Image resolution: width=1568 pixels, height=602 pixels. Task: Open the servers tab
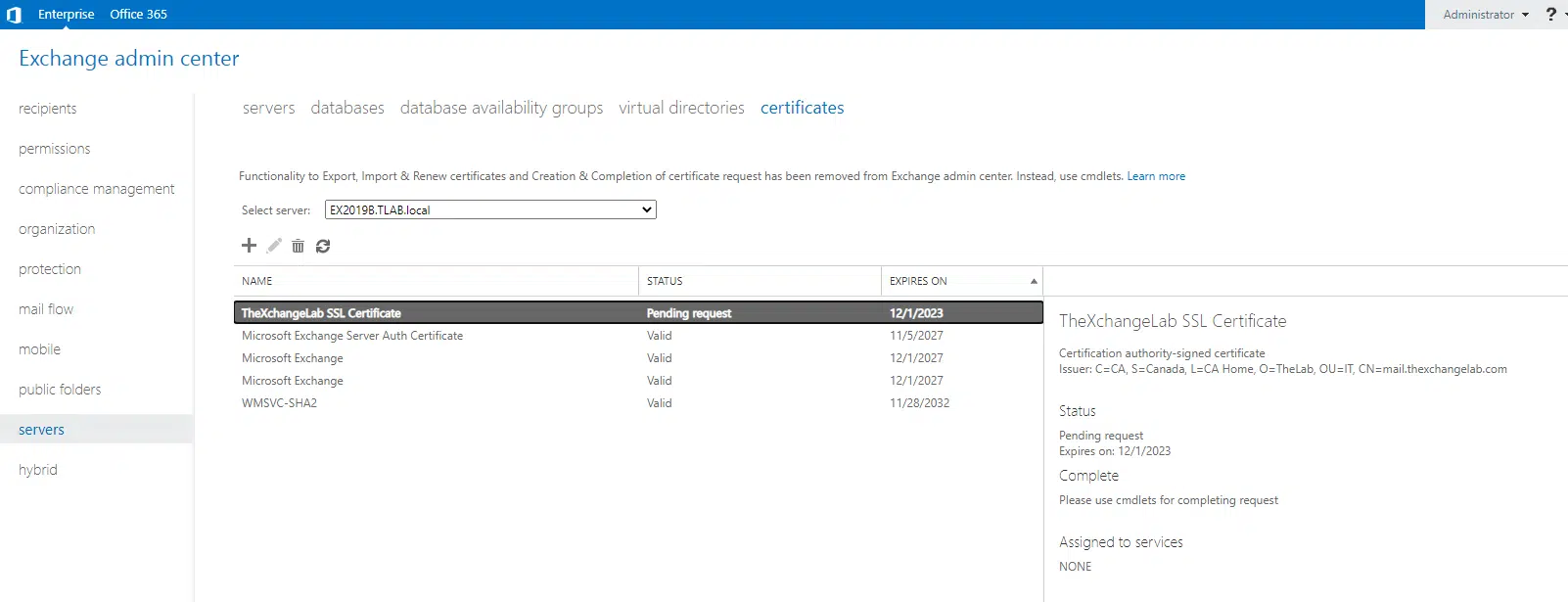tap(269, 108)
